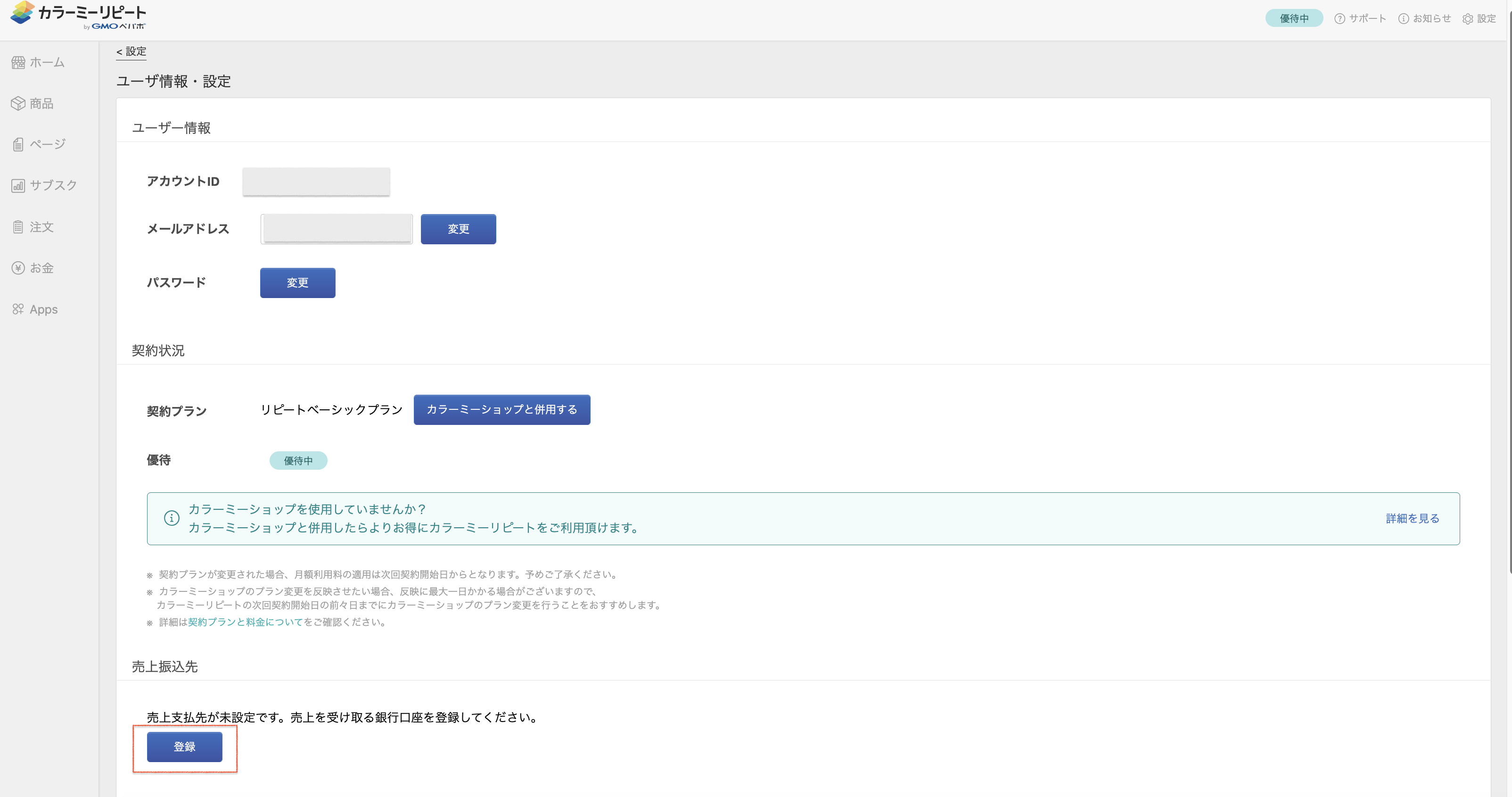Open the サブスク chart icon in sidebar
Screen dimensions: 1512x797
pyautogui.click(x=18, y=186)
